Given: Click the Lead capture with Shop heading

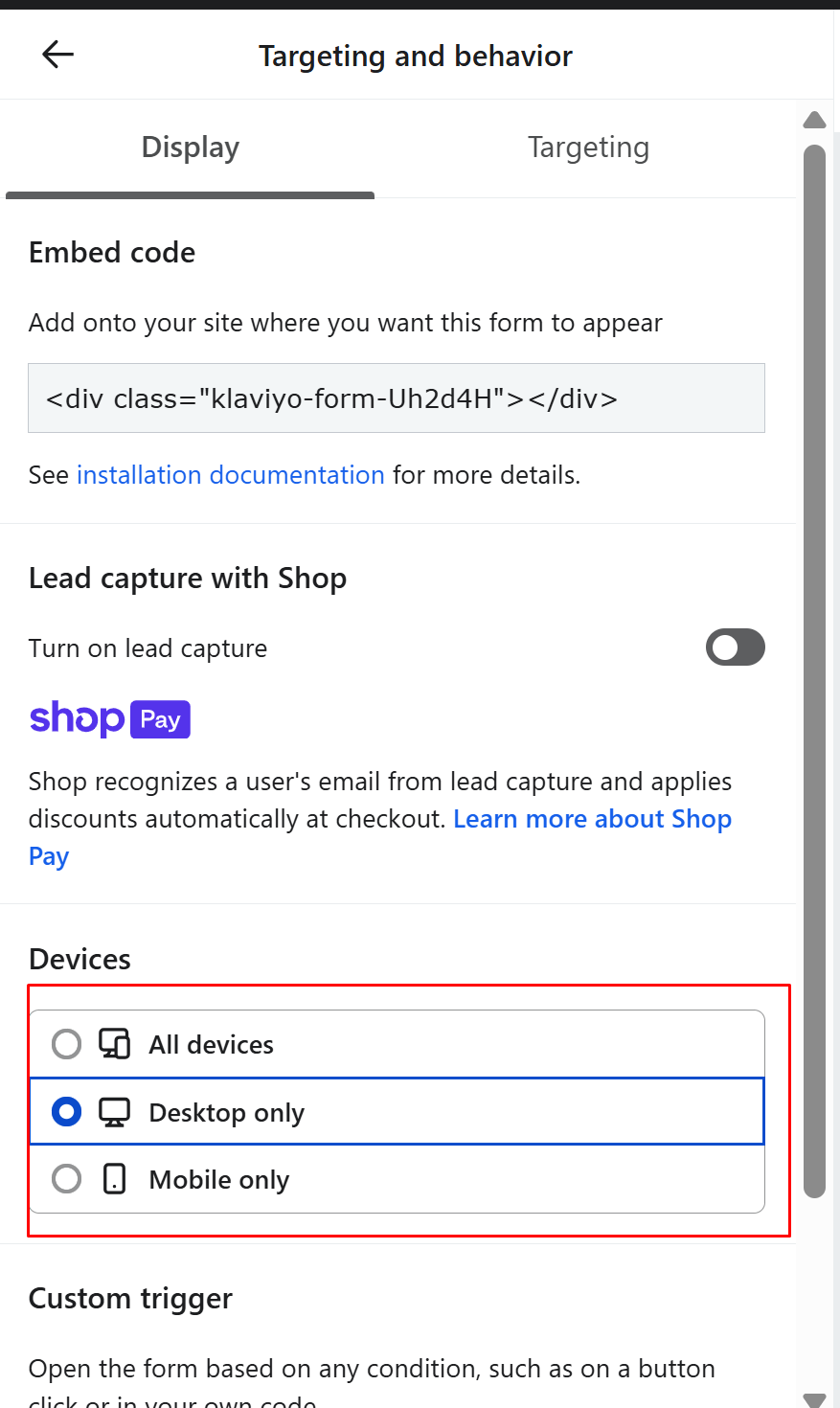Looking at the screenshot, I should pyautogui.click(x=188, y=579).
